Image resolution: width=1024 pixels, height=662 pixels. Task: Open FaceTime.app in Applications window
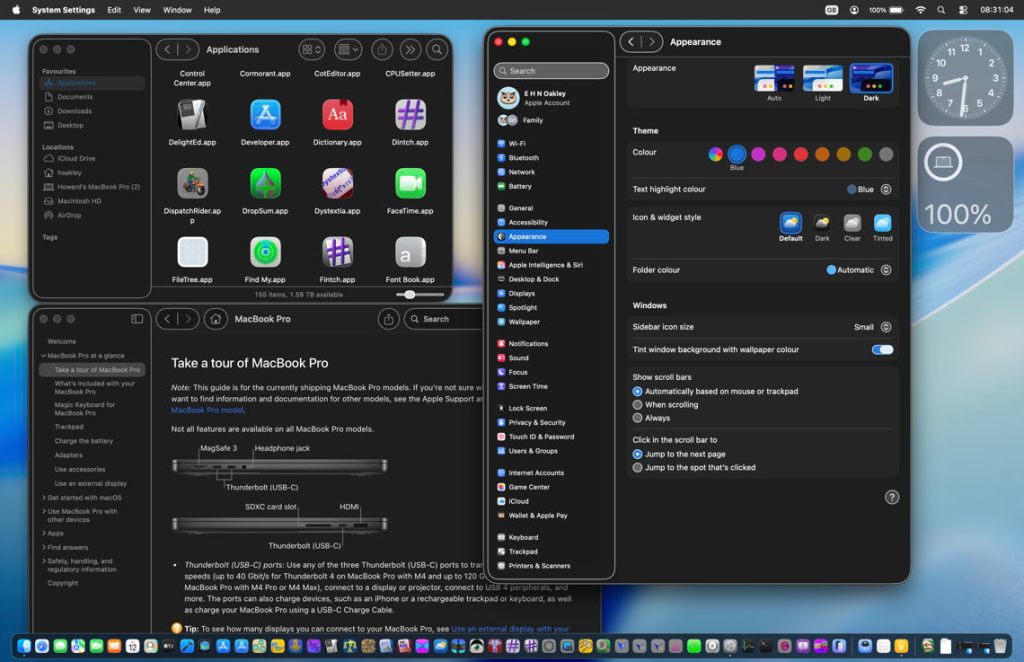[410, 184]
